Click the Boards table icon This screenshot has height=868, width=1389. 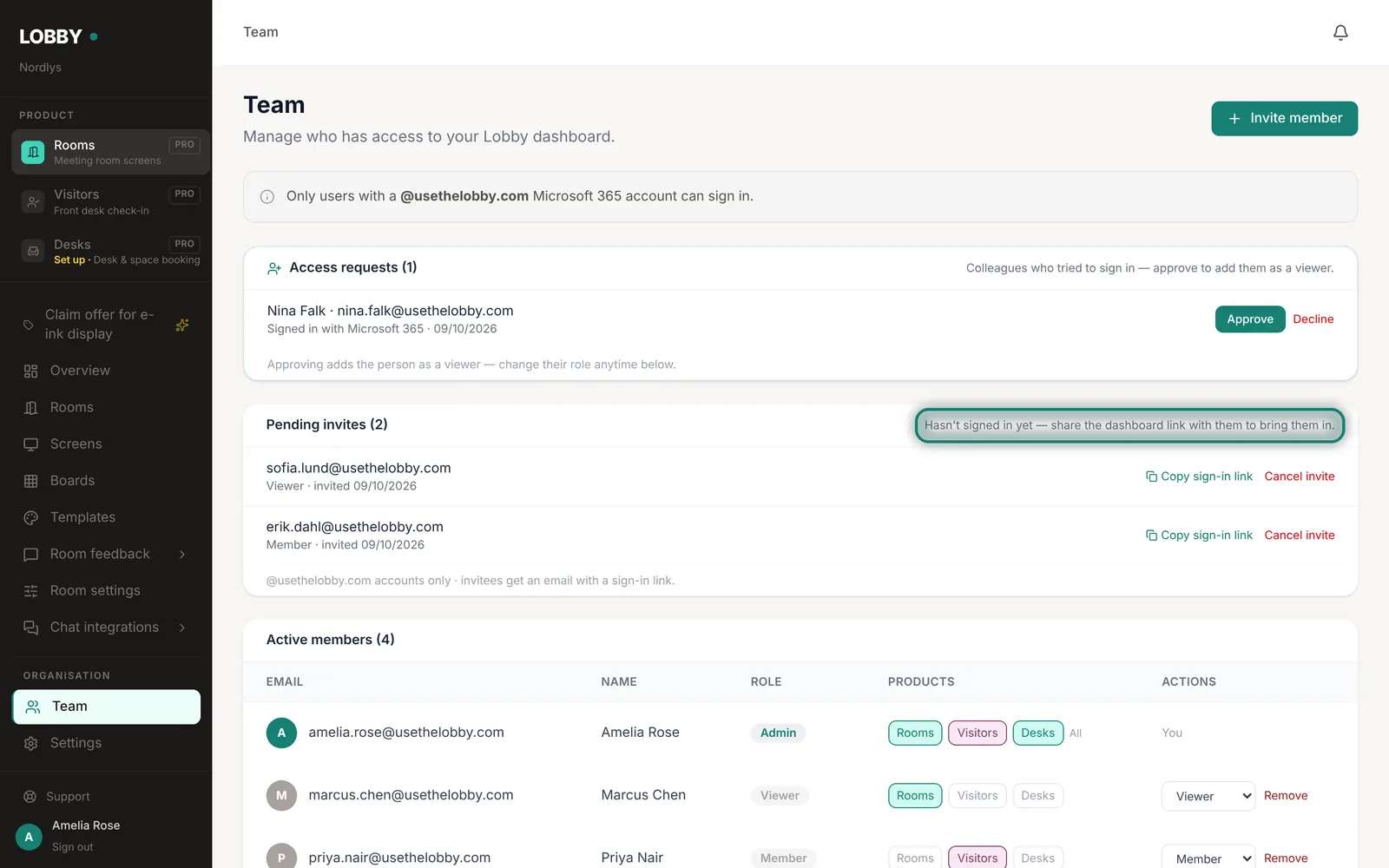(31, 481)
